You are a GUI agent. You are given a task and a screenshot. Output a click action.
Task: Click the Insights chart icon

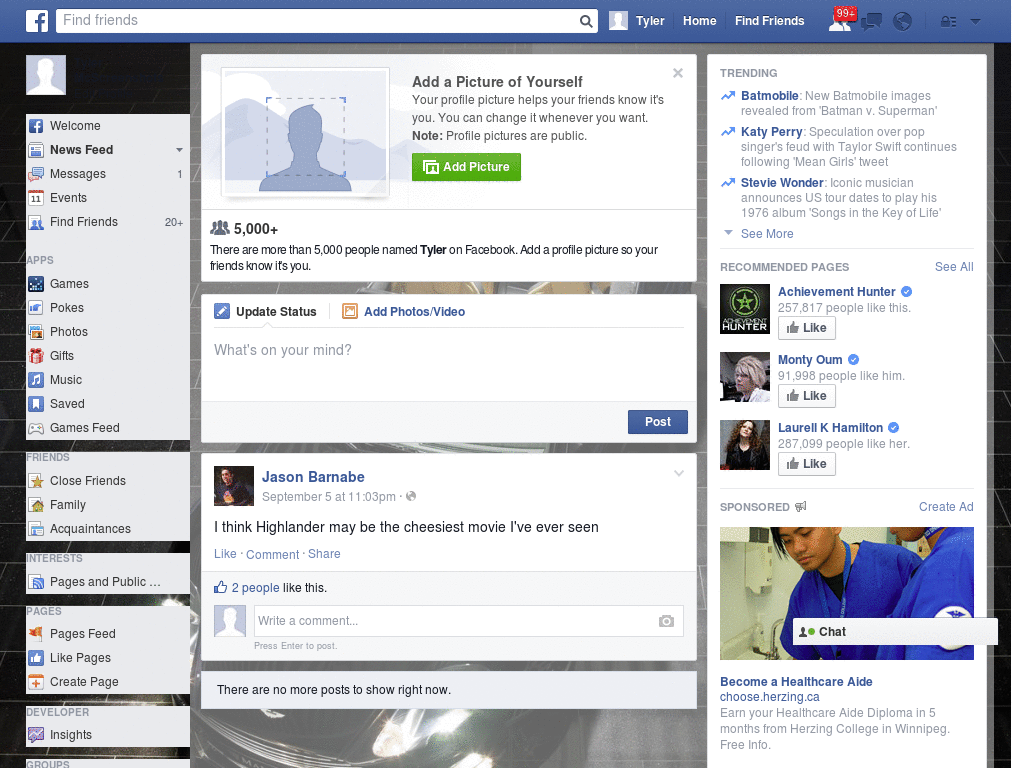tap(36, 735)
